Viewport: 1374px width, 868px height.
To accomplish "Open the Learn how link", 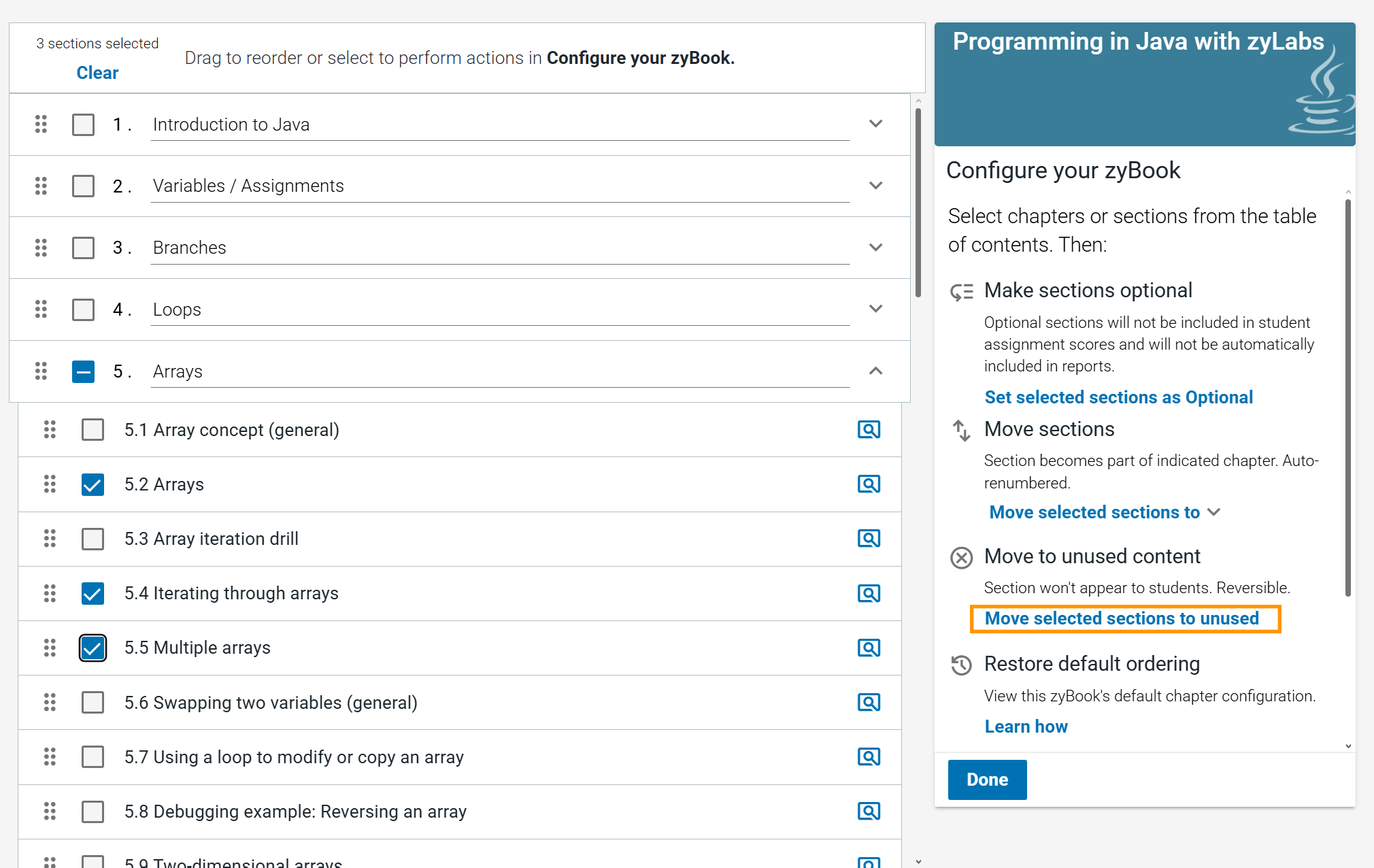I will click(1026, 727).
